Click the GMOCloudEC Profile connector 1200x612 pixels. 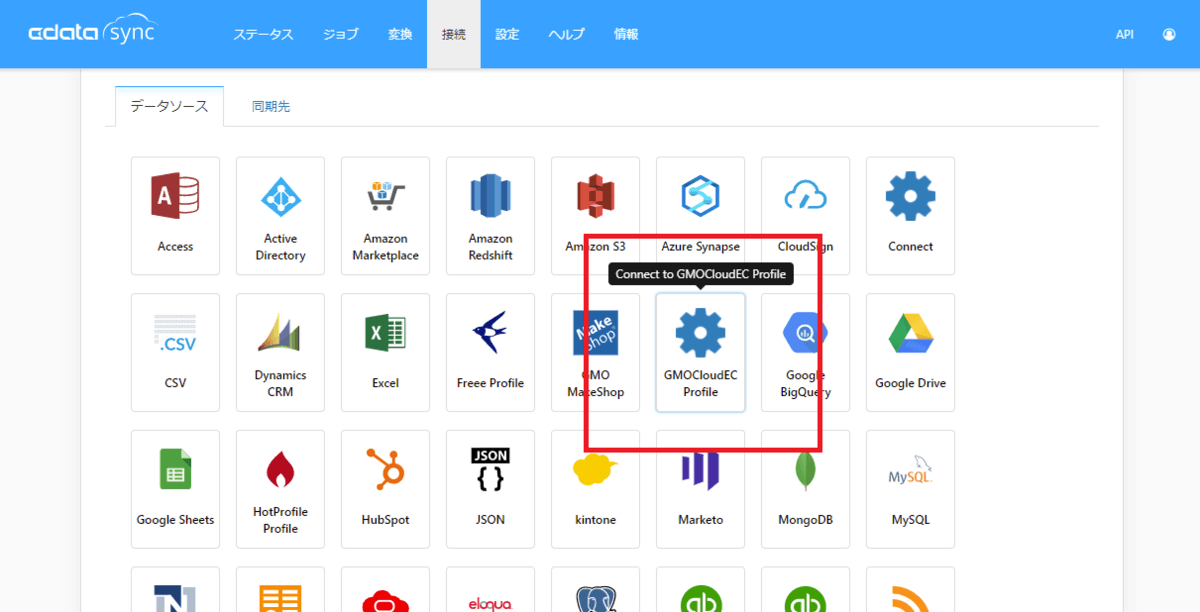coord(700,352)
